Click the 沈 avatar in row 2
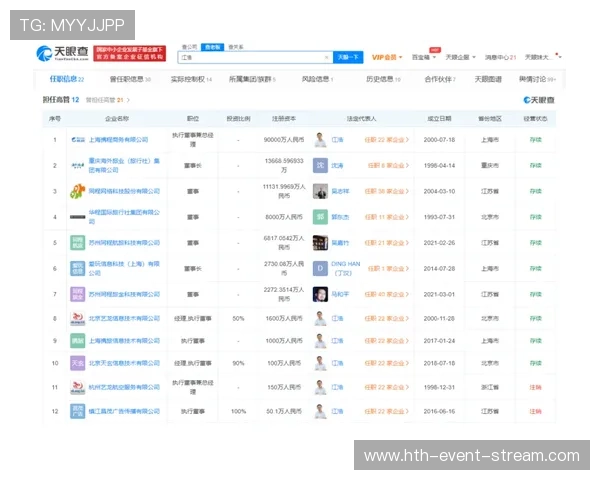The image size is (600, 480). 320,165
